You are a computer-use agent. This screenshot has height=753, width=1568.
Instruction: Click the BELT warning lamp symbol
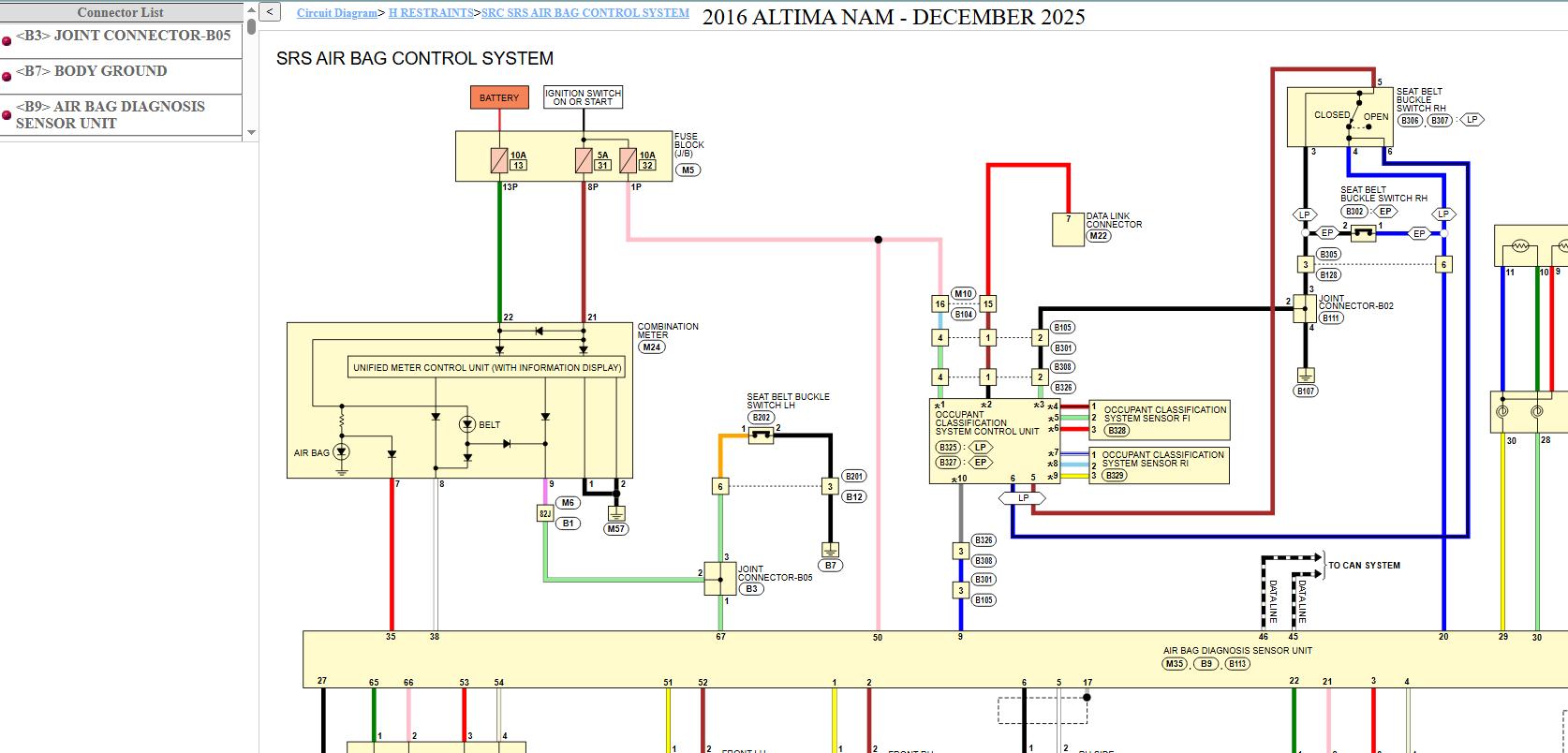point(467,424)
